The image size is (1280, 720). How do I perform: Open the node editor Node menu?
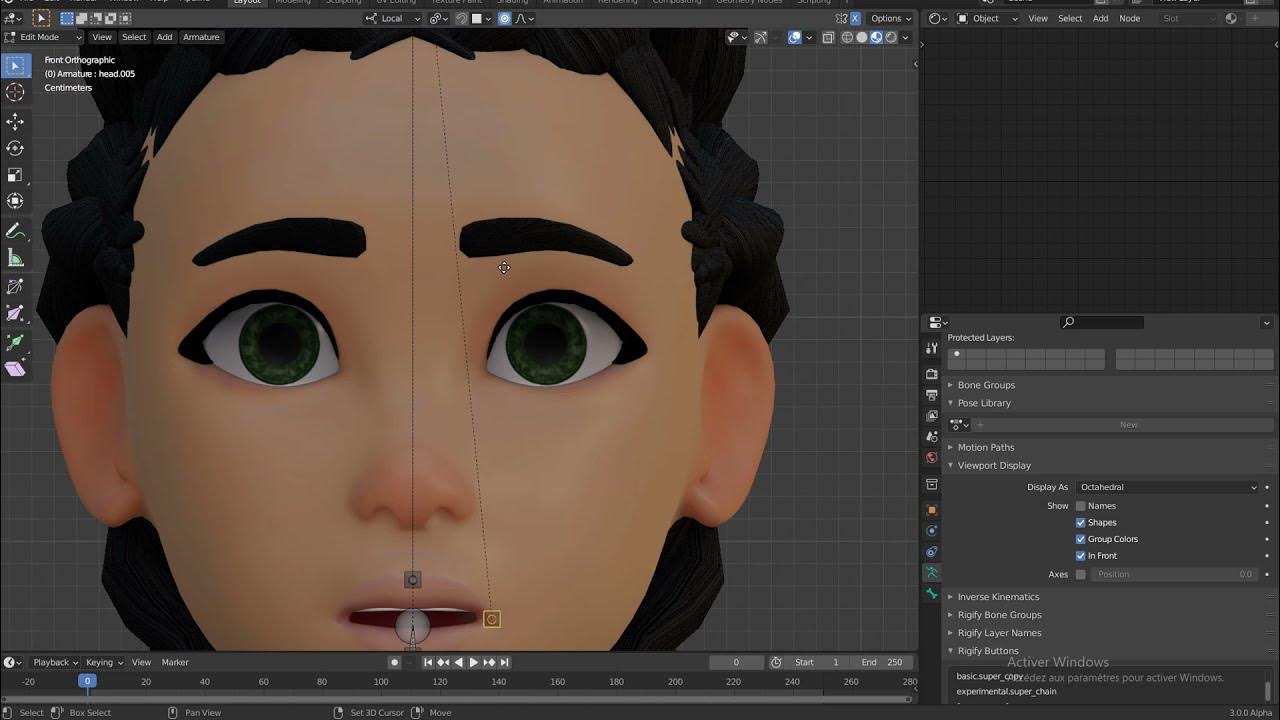pos(1129,18)
